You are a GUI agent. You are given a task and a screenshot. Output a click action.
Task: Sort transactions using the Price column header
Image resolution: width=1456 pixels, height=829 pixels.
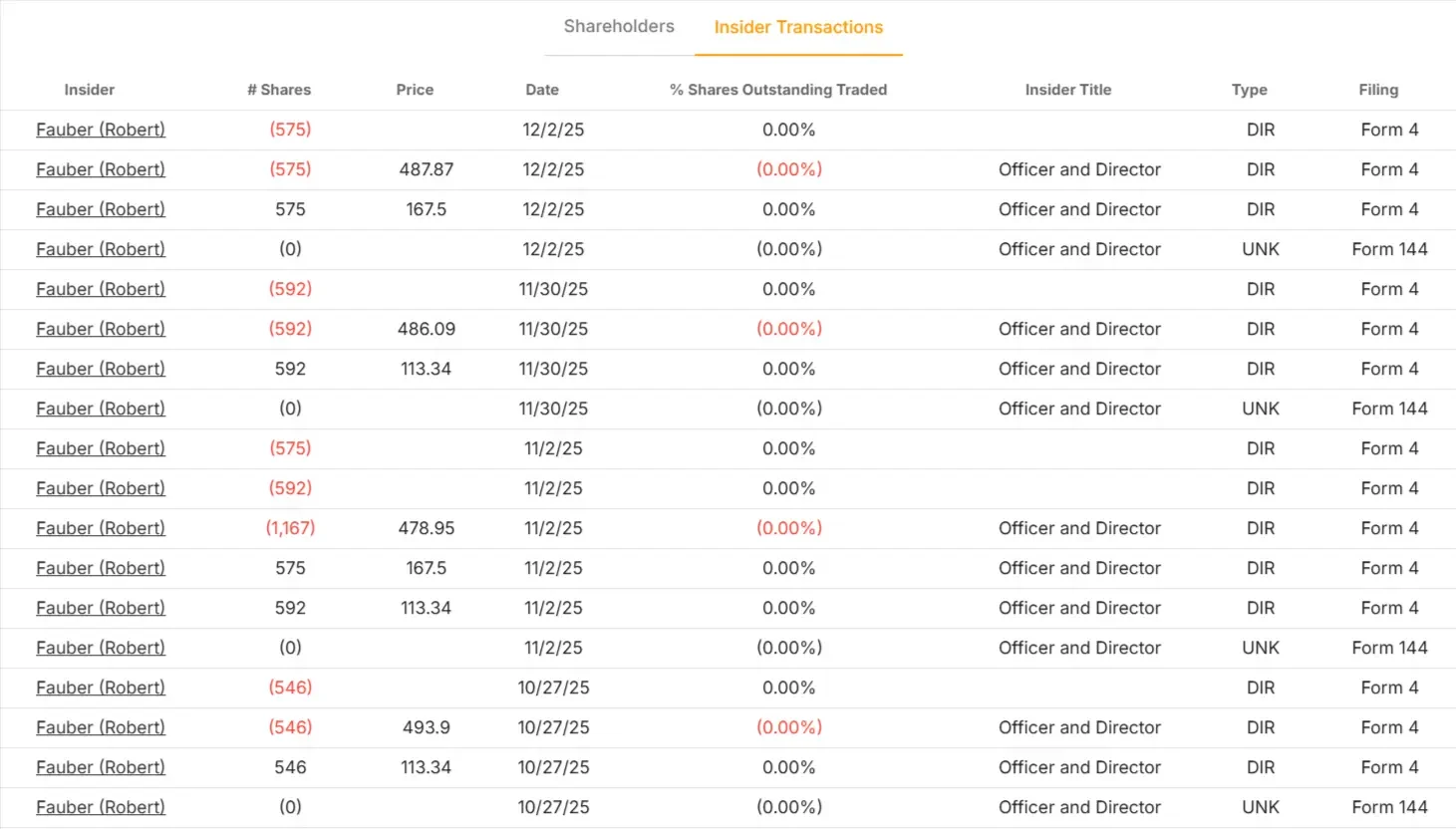point(415,90)
